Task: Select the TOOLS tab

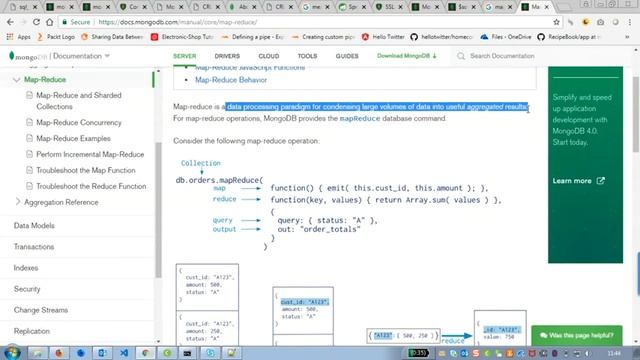Action: click(307, 56)
